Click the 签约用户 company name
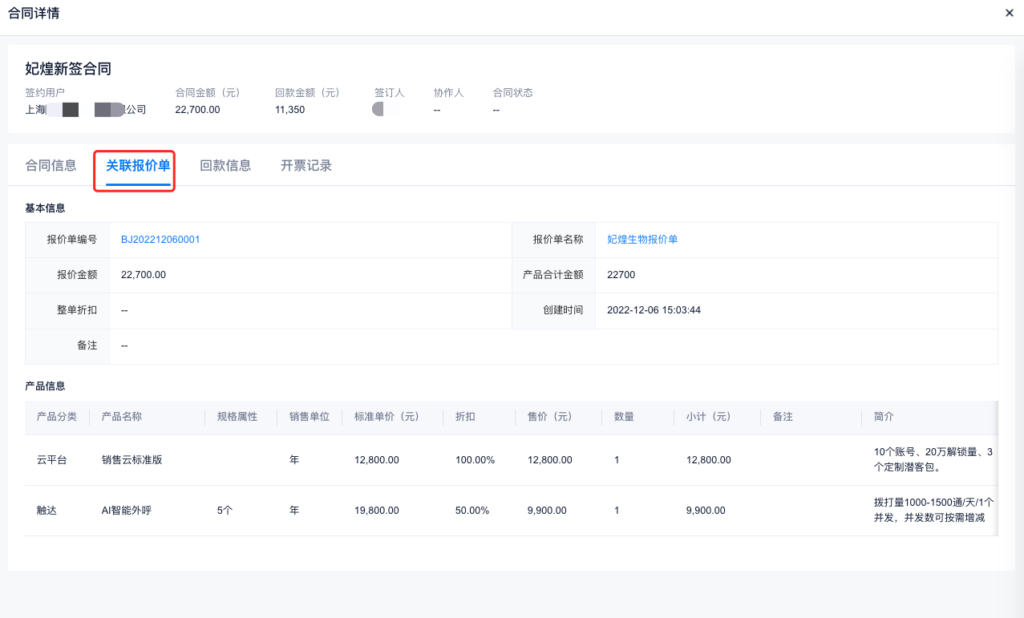The height and width of the screenshot is (618, 1024). pos(85,110)
